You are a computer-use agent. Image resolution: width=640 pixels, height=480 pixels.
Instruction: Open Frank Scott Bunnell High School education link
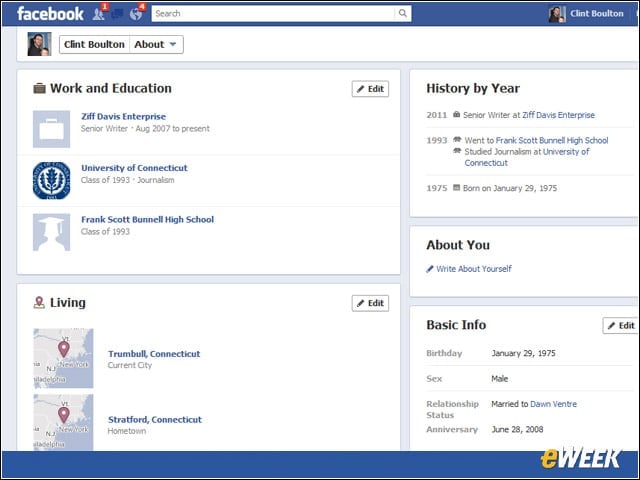[x=147, y=220]
